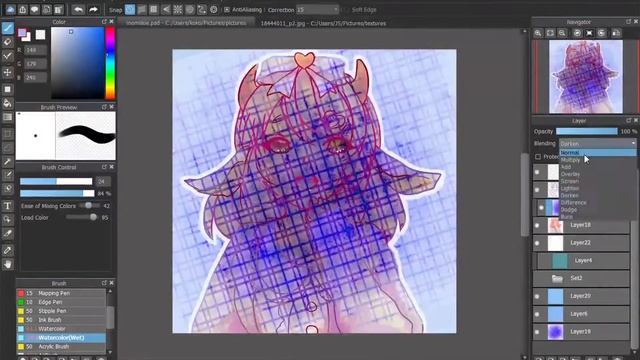
Task: Choose Difference blending mode
Action: click(598, 202)
